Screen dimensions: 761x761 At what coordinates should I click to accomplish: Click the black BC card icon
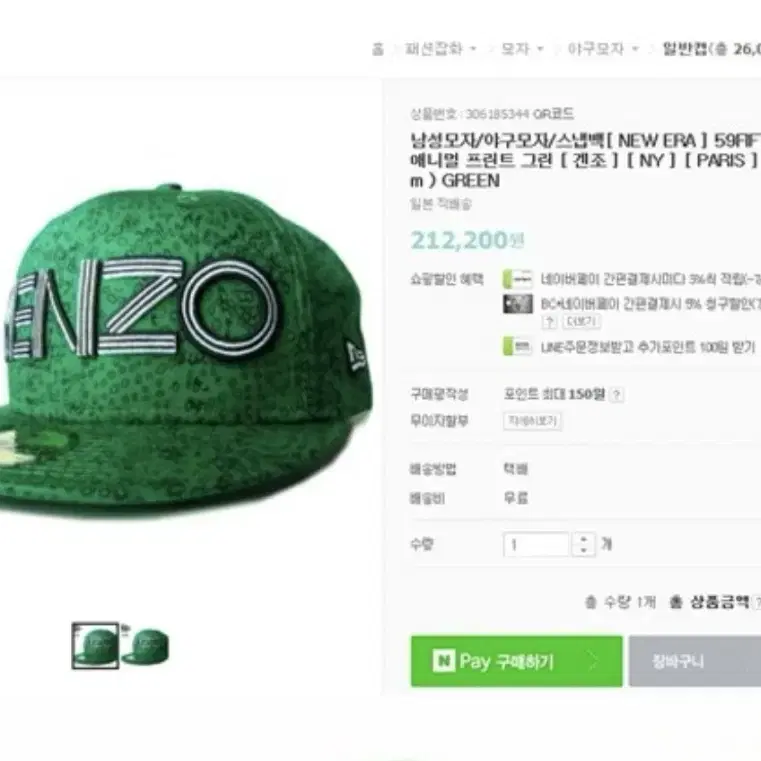click(x=518, y=304)
